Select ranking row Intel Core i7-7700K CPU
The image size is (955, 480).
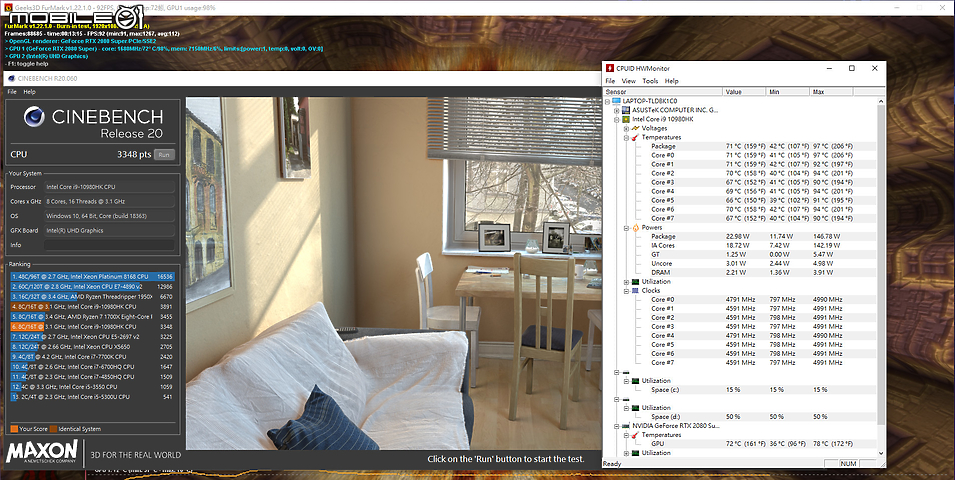click(92, 357)
